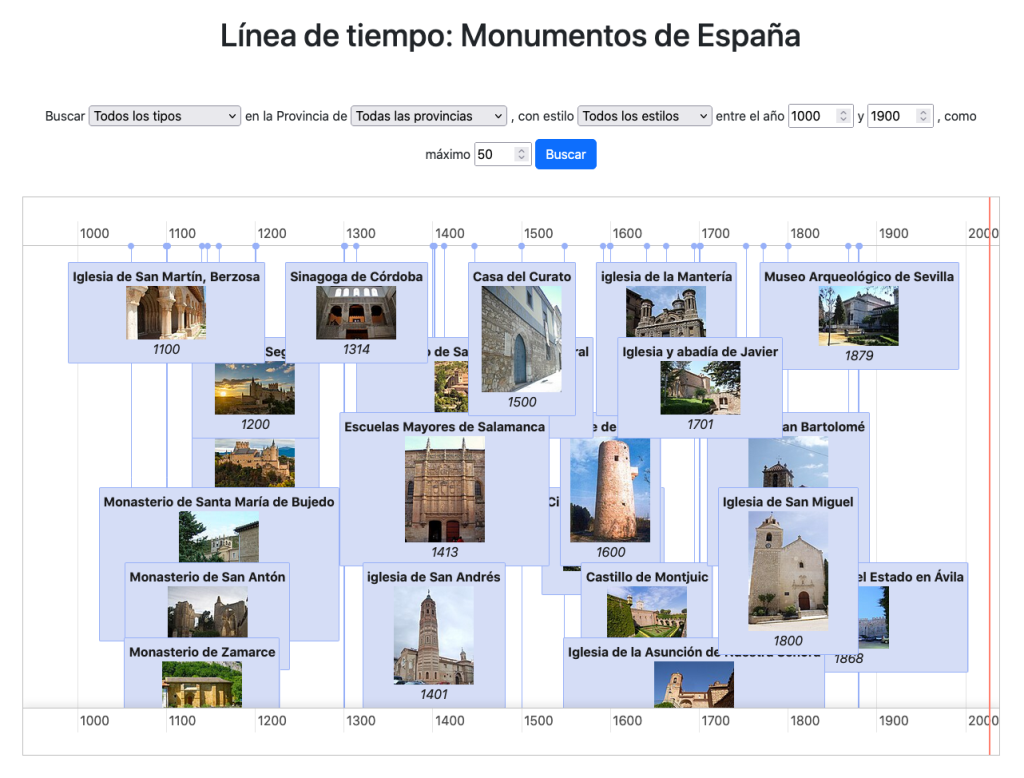The height and width of the screenshot is (778, 1024).
Task: Open the 'Todos los tipos' dropdown
Action: [x=164, y=116]
